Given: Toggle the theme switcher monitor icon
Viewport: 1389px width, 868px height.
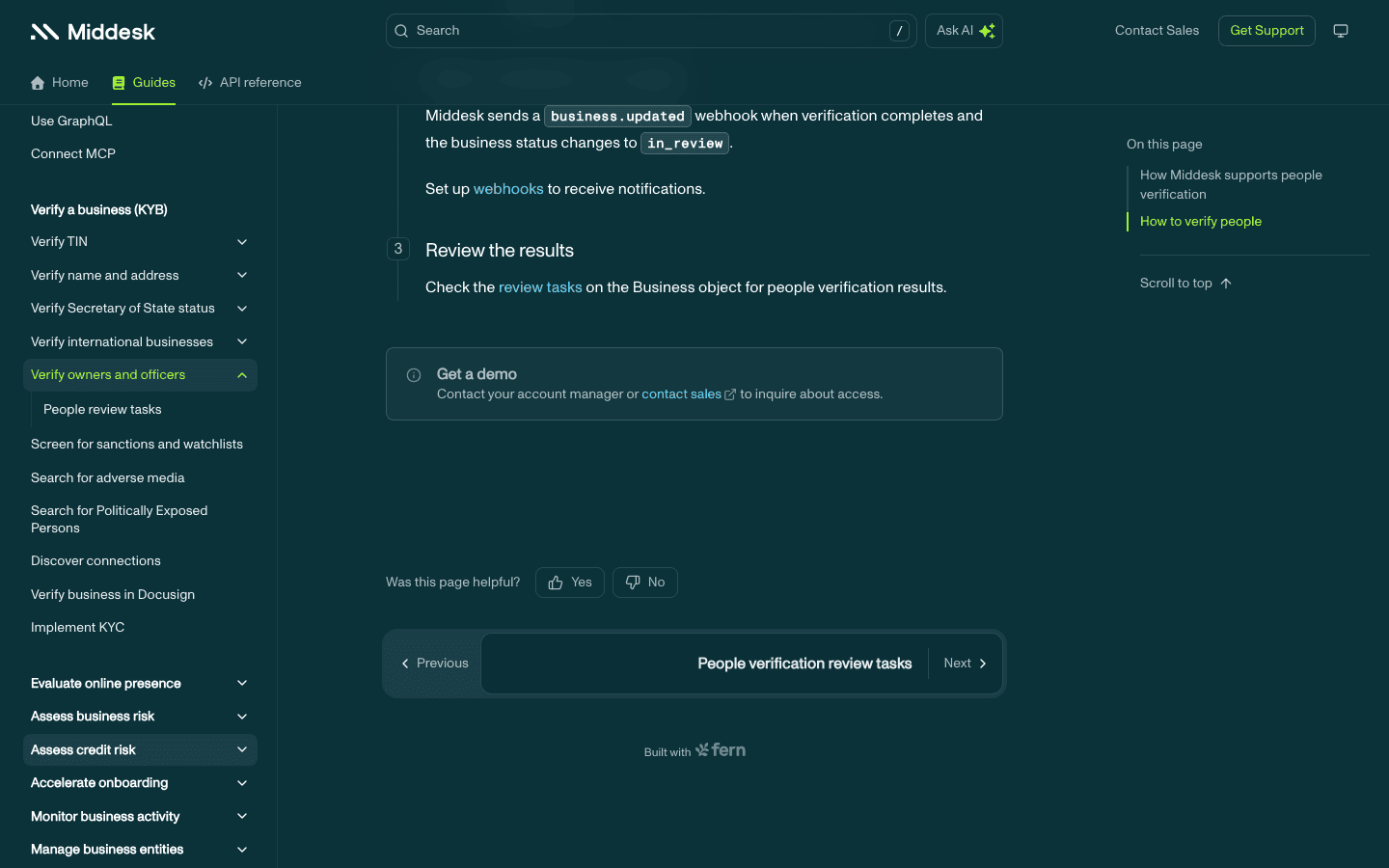Looking at the screenshot, I should coord(1341,31).
